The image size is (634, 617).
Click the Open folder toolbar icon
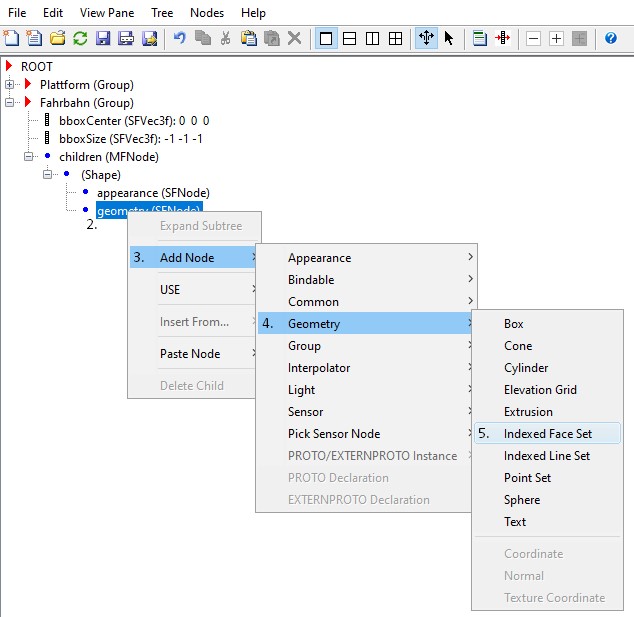tap(57, 38)
